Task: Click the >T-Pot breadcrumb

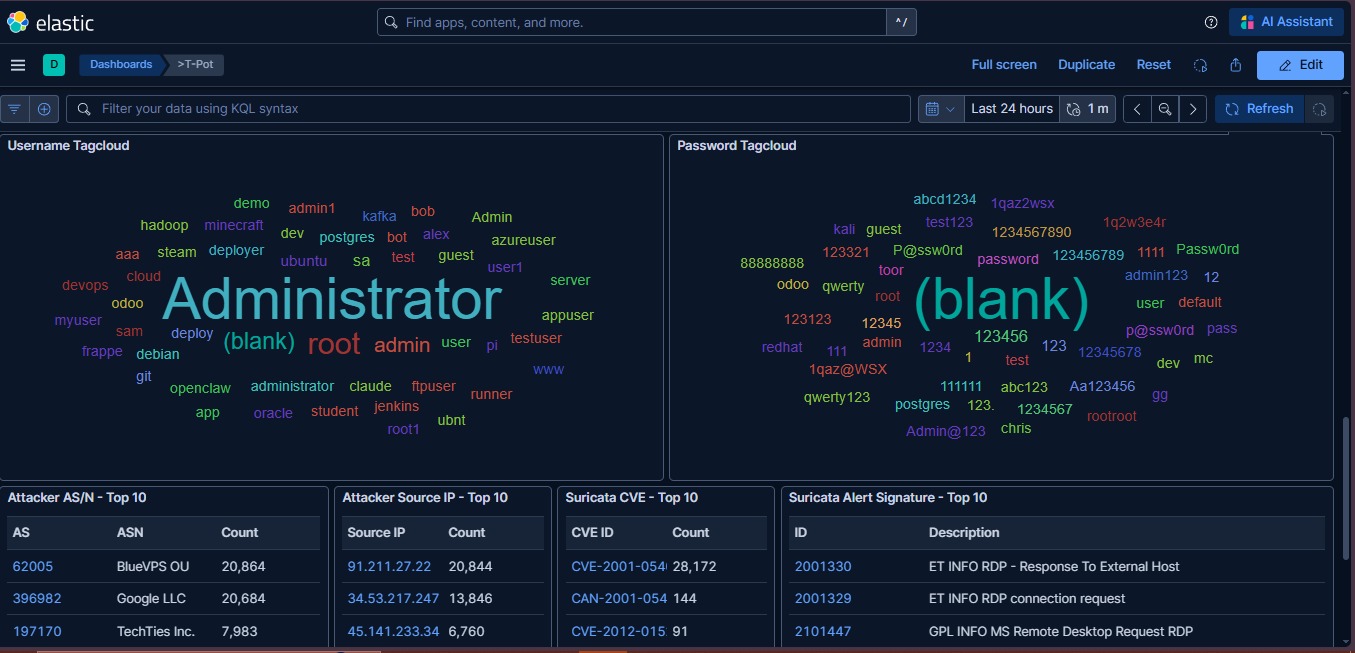Action: coord(195,65)
